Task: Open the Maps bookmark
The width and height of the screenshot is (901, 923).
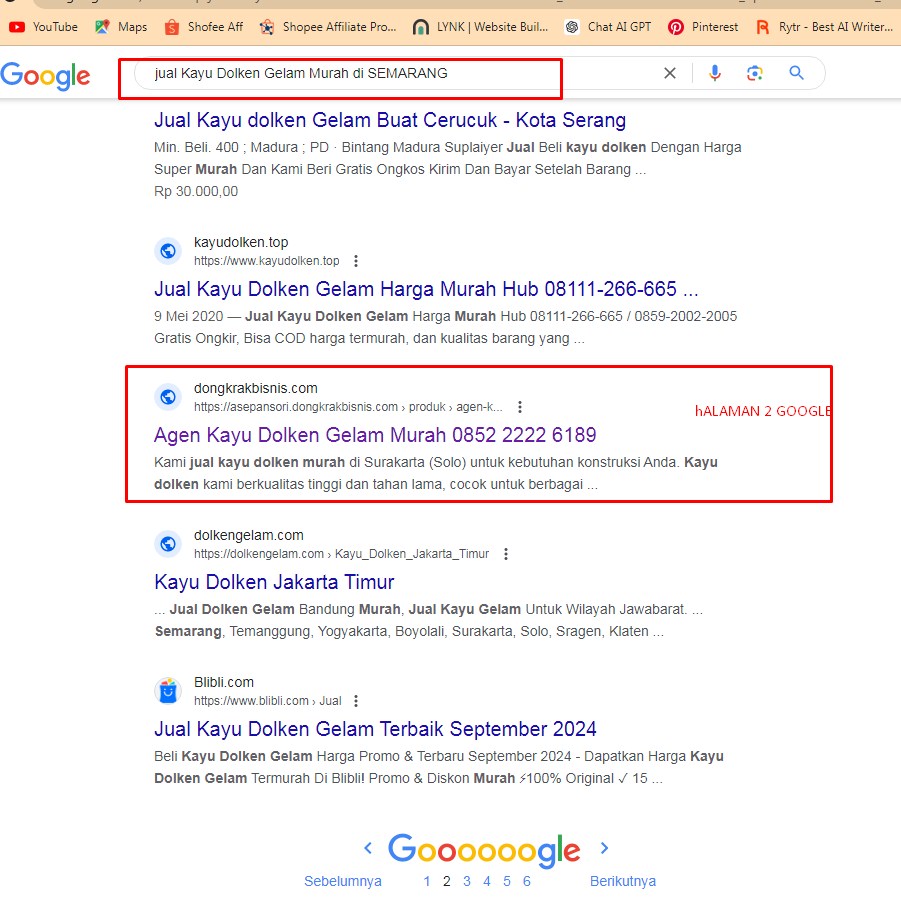Action: (x=121, y=27)
